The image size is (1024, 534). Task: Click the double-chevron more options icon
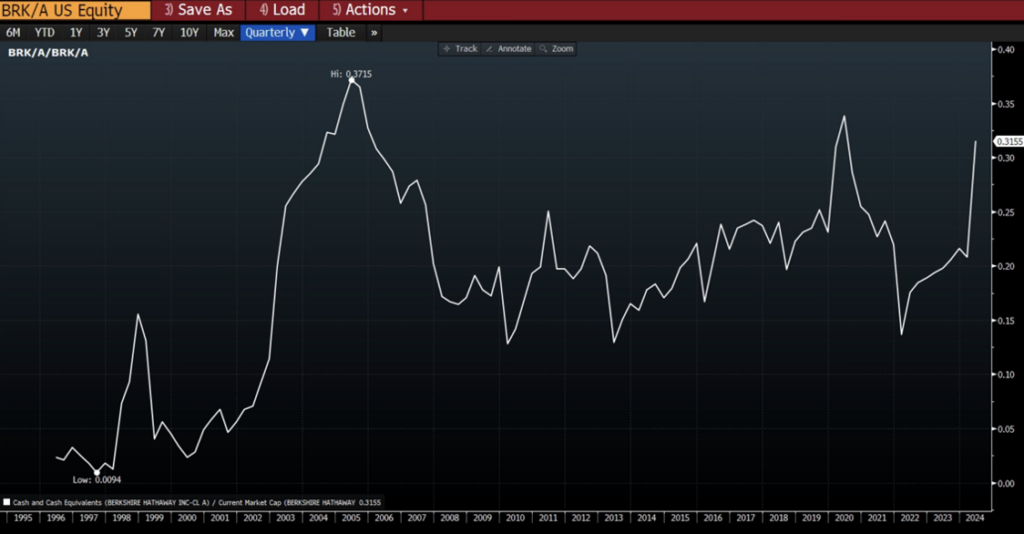pos(374,32)
